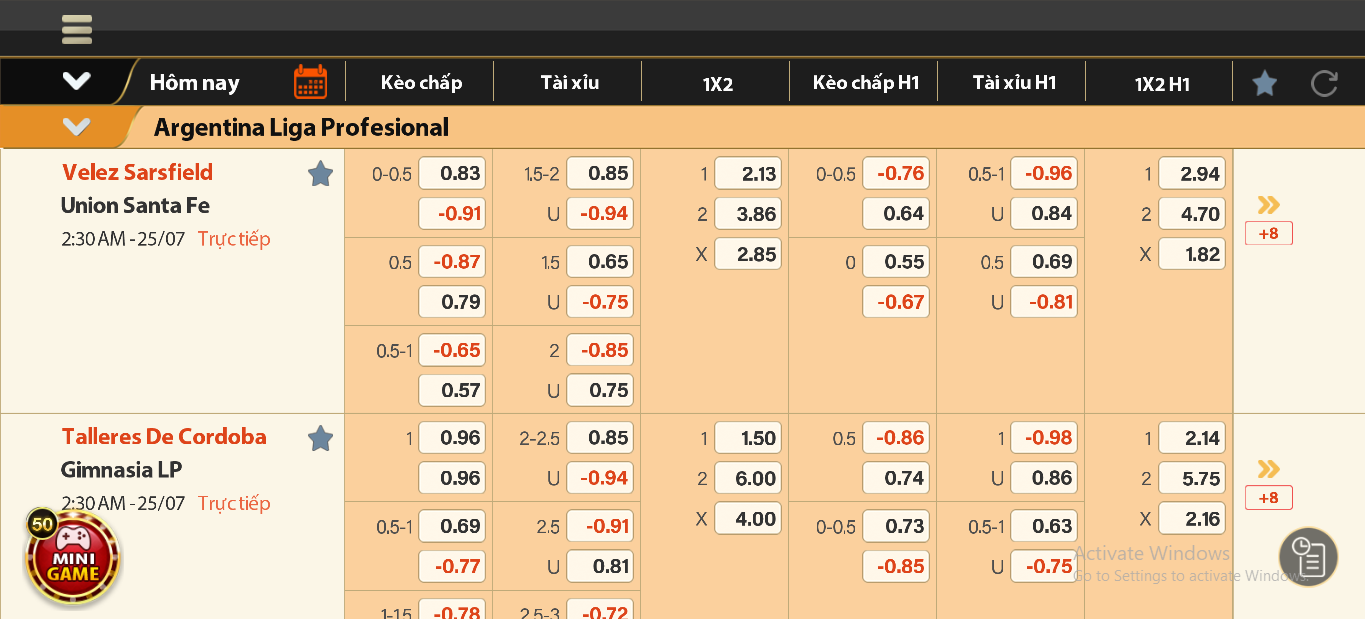The image size is (1365, 619).
Task: Favorite the Velez Sarsfield match star
Action: (x=320, y=174)
